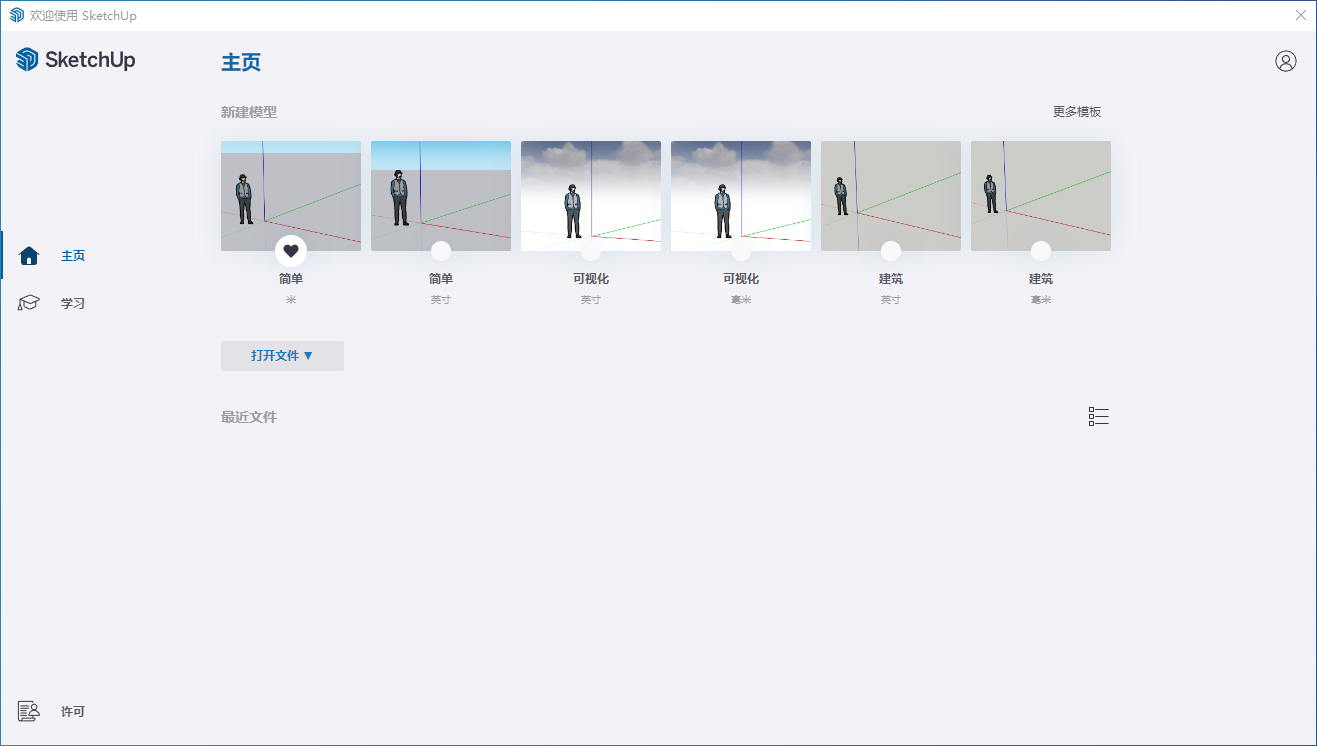Close the welcome window
Image resolution: width=1317 pixels, height=746 pixels.
1300,15
